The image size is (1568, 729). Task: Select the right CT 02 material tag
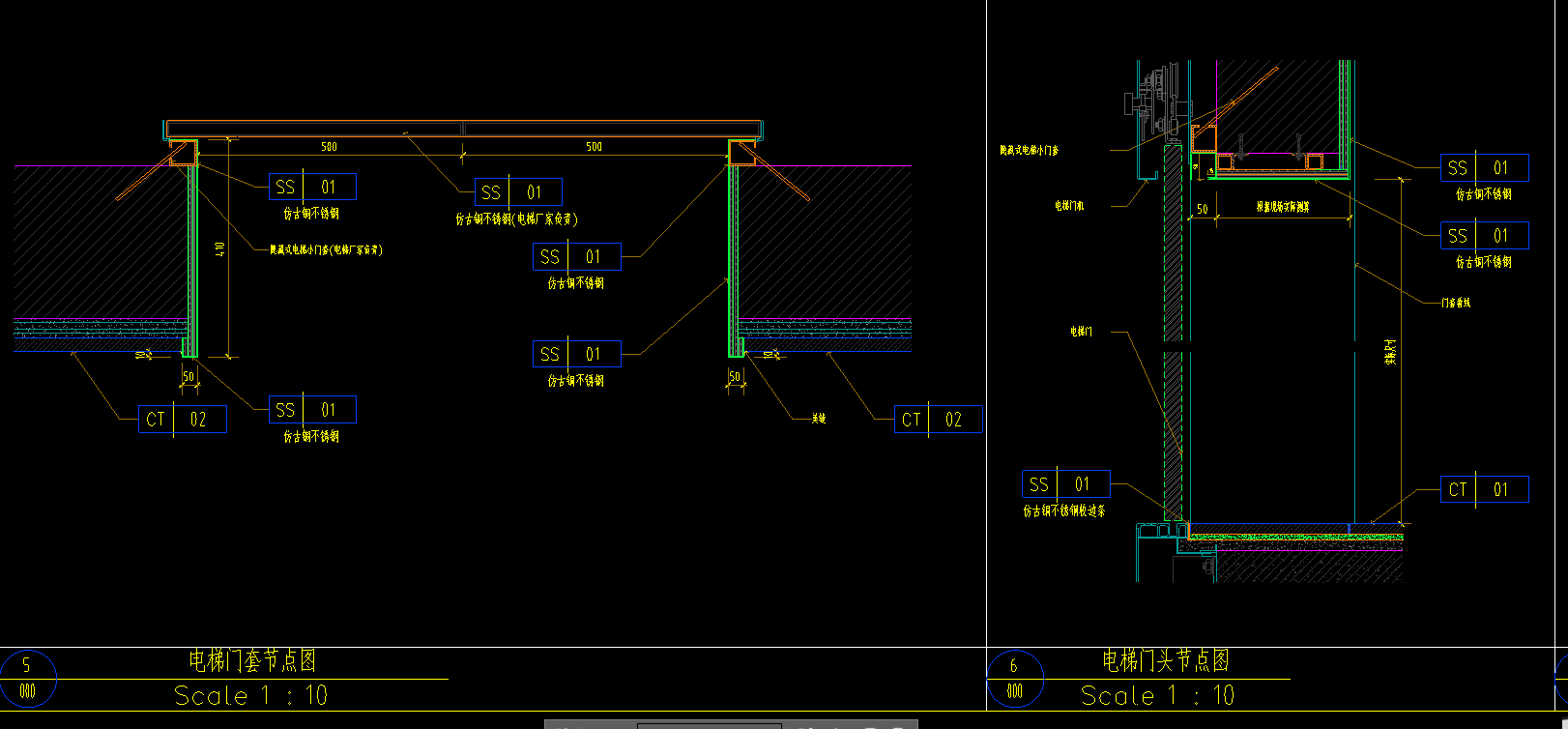[x=939, y=419]
